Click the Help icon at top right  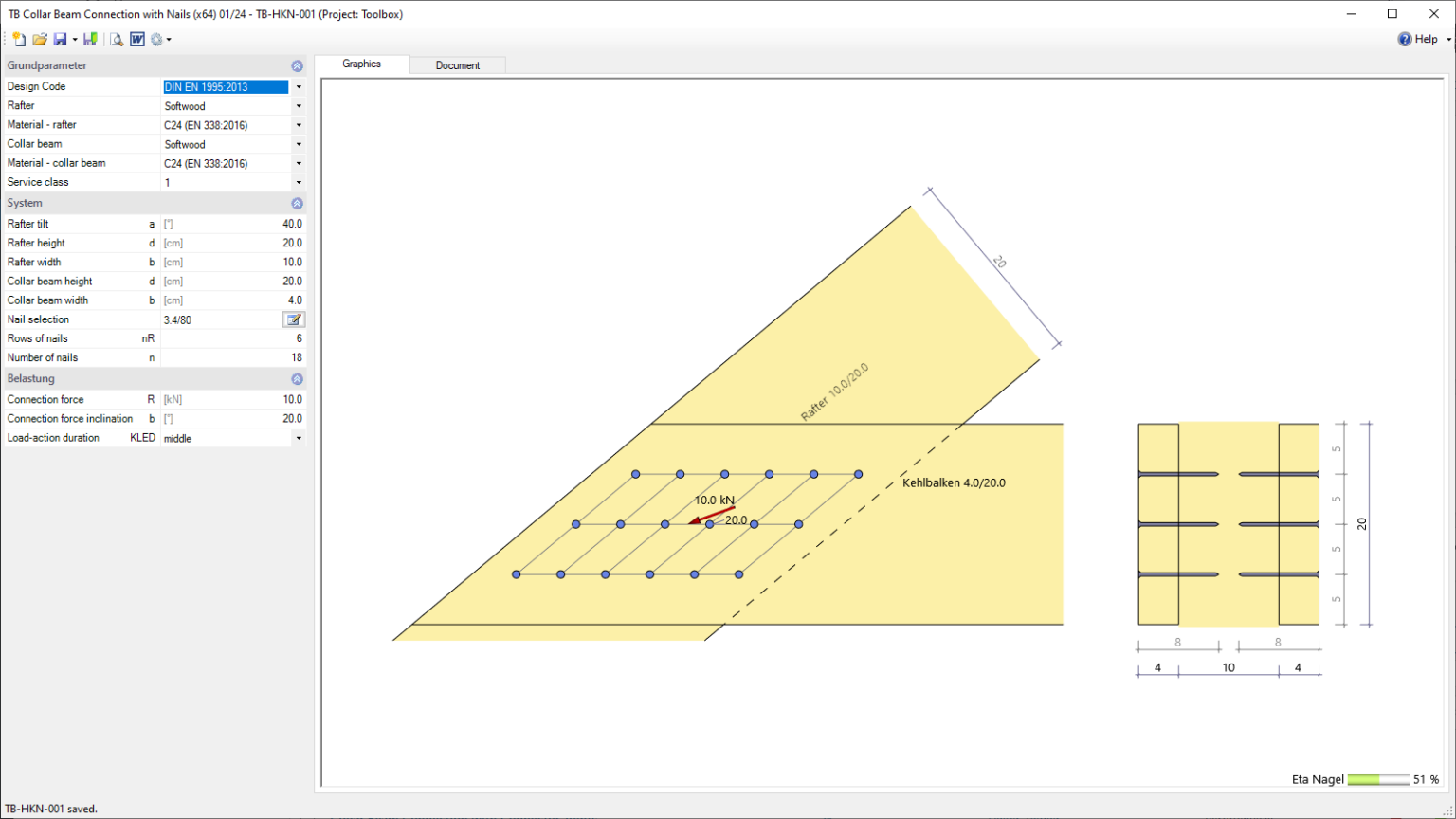(1405, 39)
